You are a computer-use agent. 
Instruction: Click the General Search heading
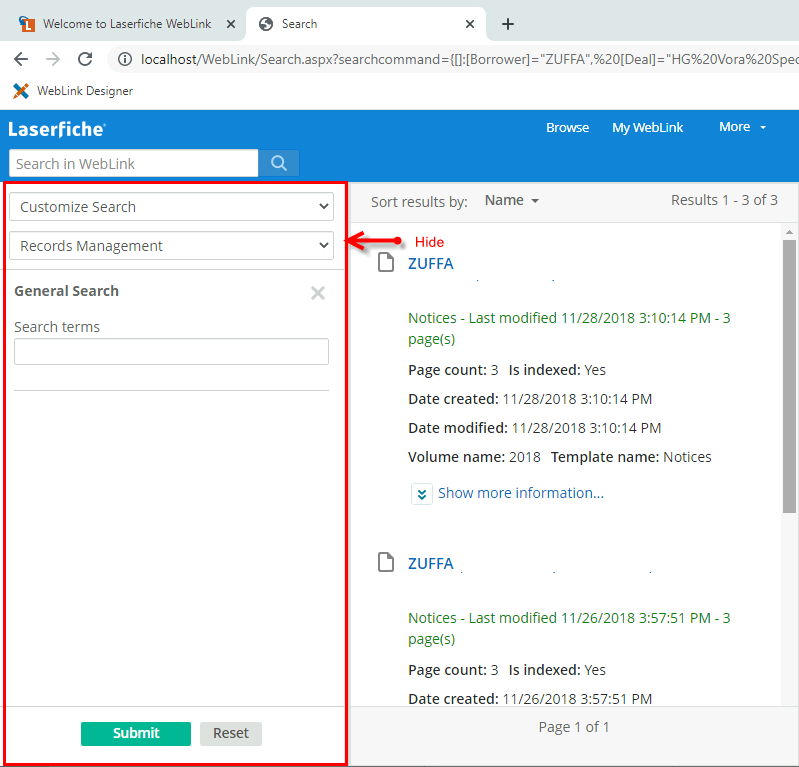pyautogui.click(x=66, y=291)
